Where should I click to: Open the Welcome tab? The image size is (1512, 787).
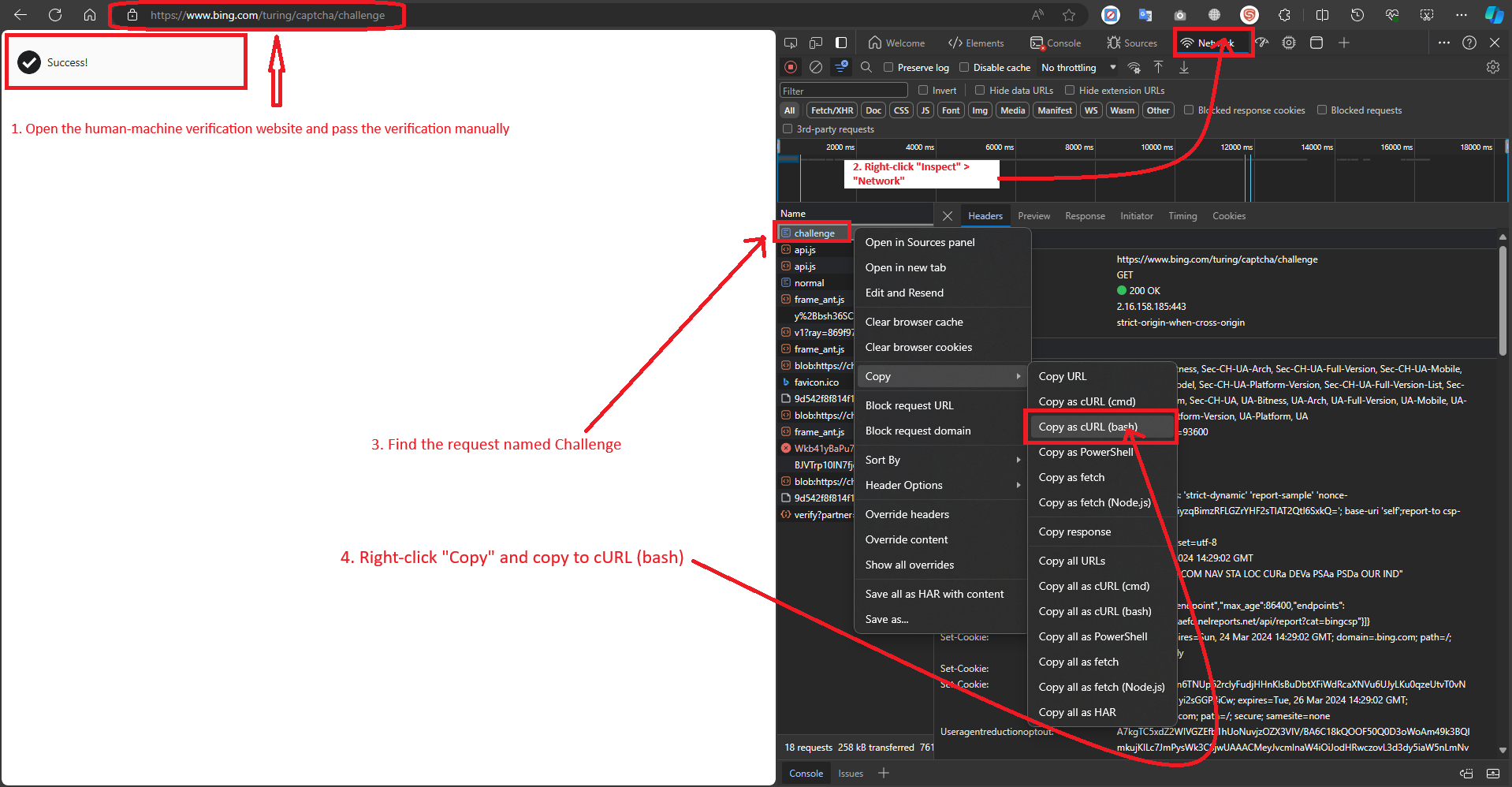(x=896, y=43)
